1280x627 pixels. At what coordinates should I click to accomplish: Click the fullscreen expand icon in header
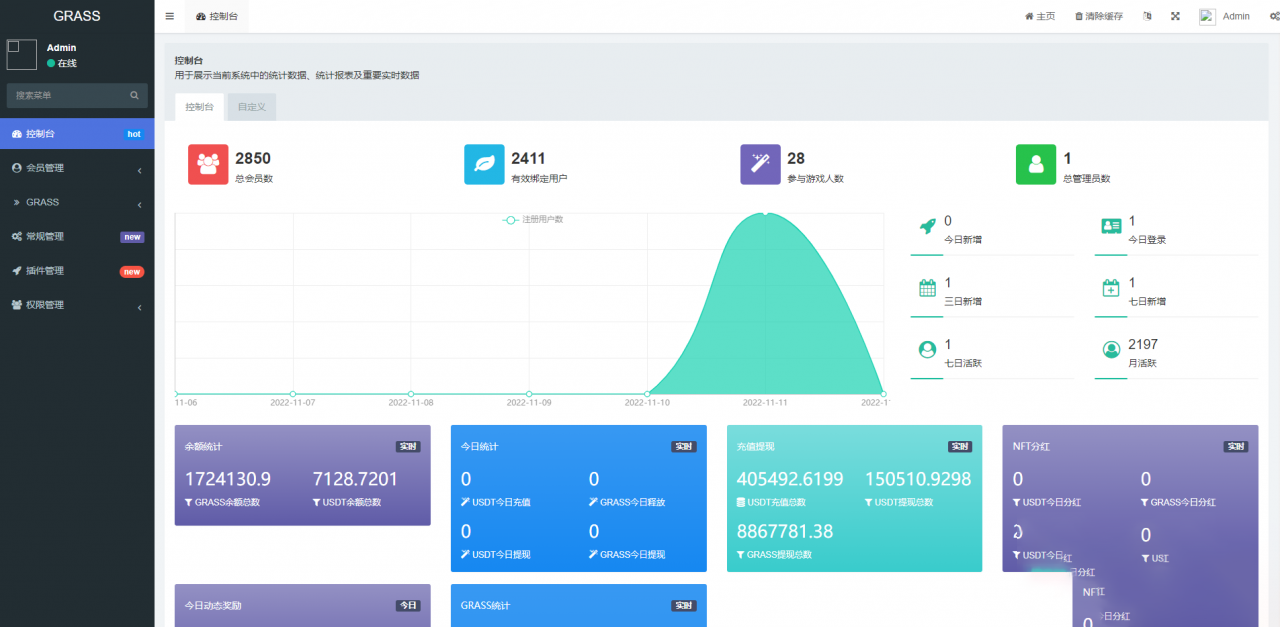(1176, 16)
